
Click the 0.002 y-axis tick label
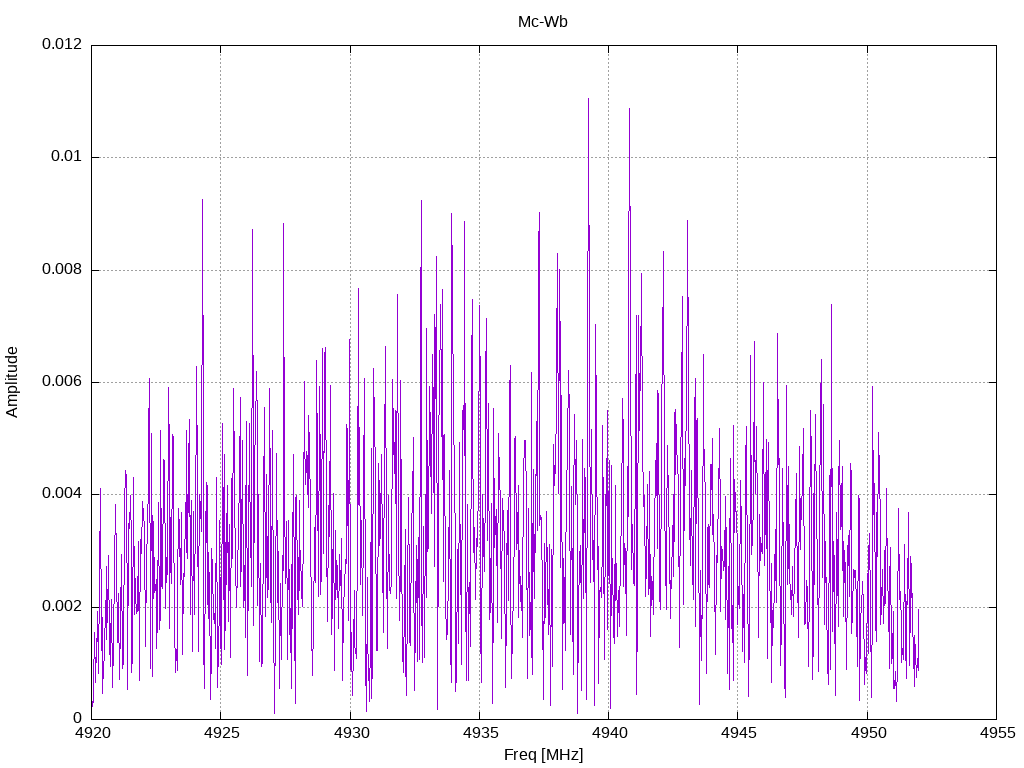(62, 606)
